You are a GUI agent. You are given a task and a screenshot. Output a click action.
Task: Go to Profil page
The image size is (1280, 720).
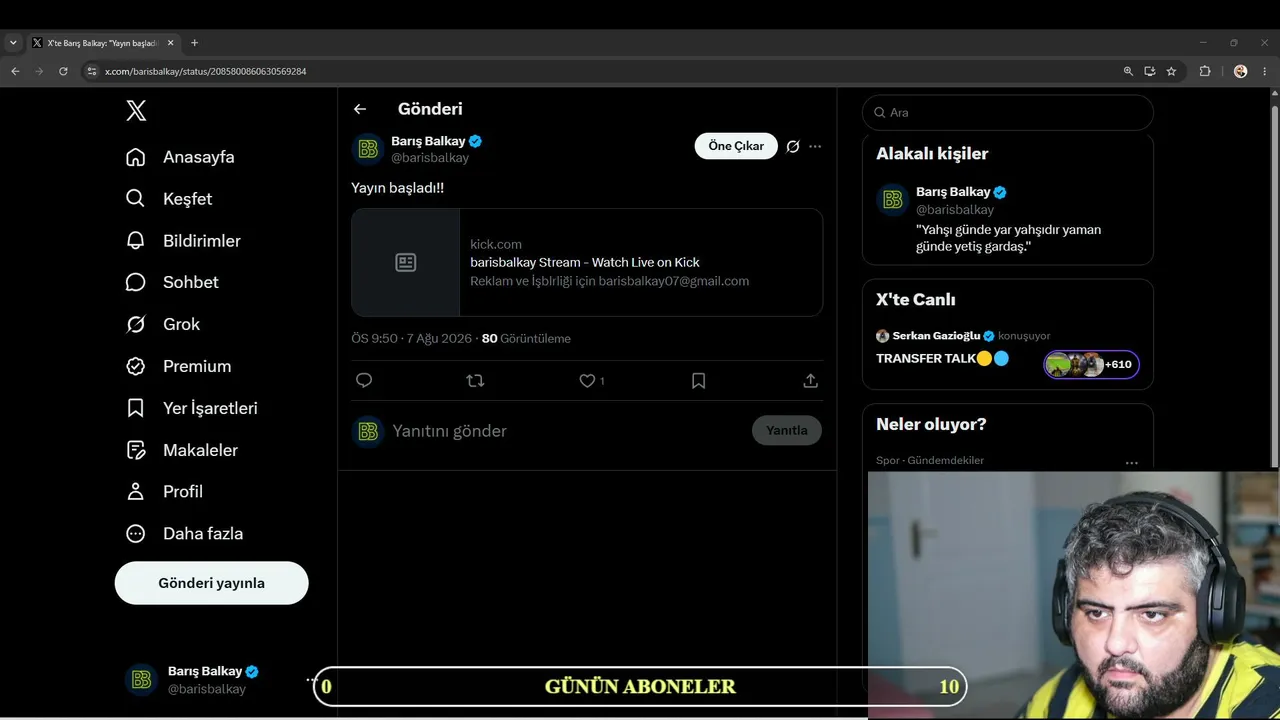coord(165,492)
